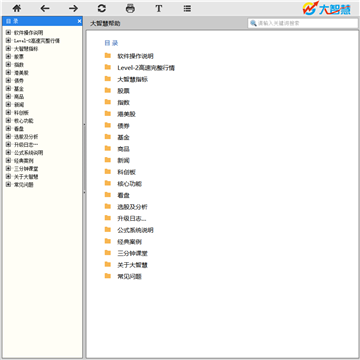Go back with the left arrow icon
This screenshot has width=360, height=360.
click(x=45, y=8)
